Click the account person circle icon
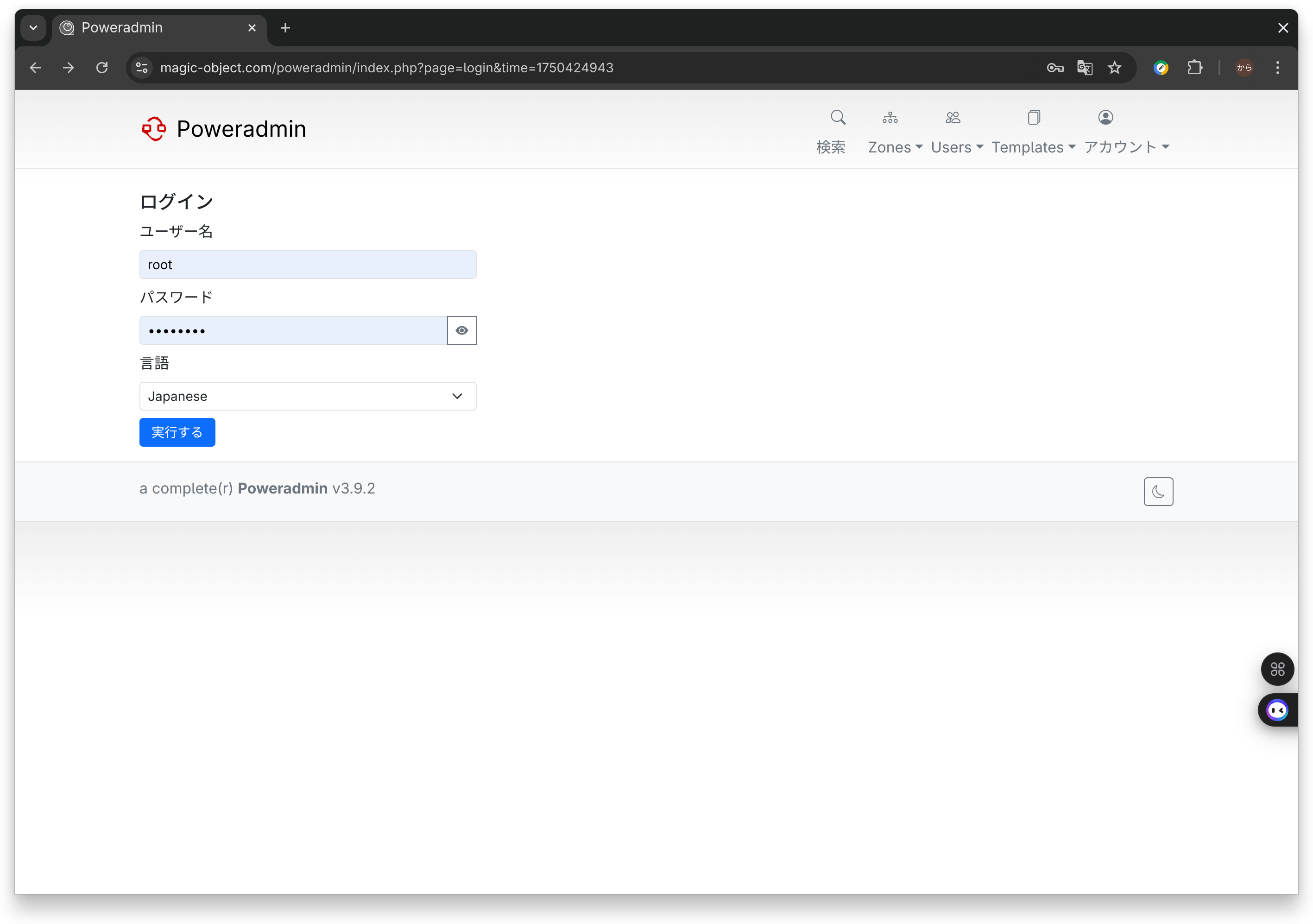The width and height of the screenshot is (1313, 924). (1105, 117)
